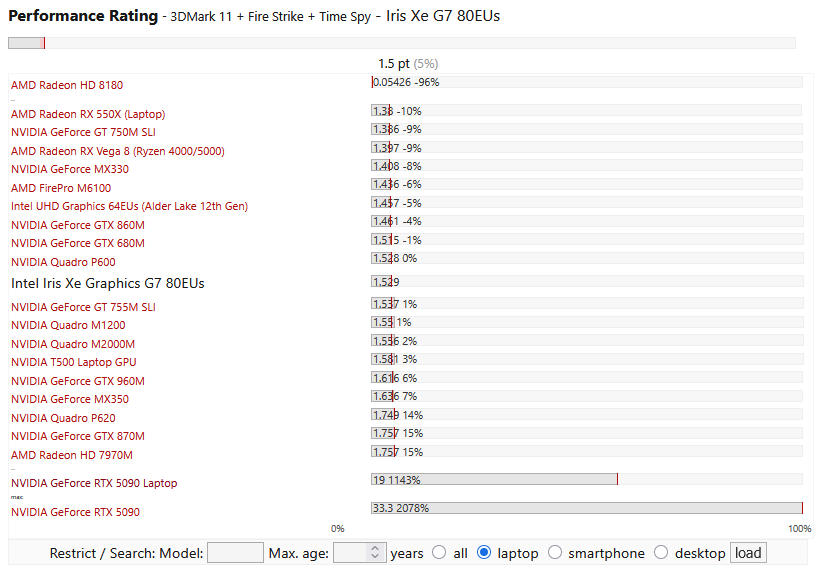Follow the NVIDIA GeForce MX330 link

[70, 170]
